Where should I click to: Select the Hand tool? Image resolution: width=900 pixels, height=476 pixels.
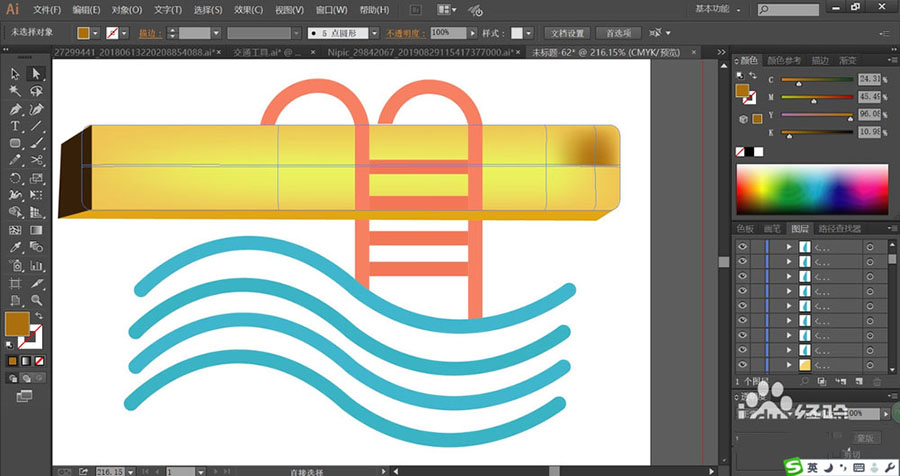(x=16, y=300)
